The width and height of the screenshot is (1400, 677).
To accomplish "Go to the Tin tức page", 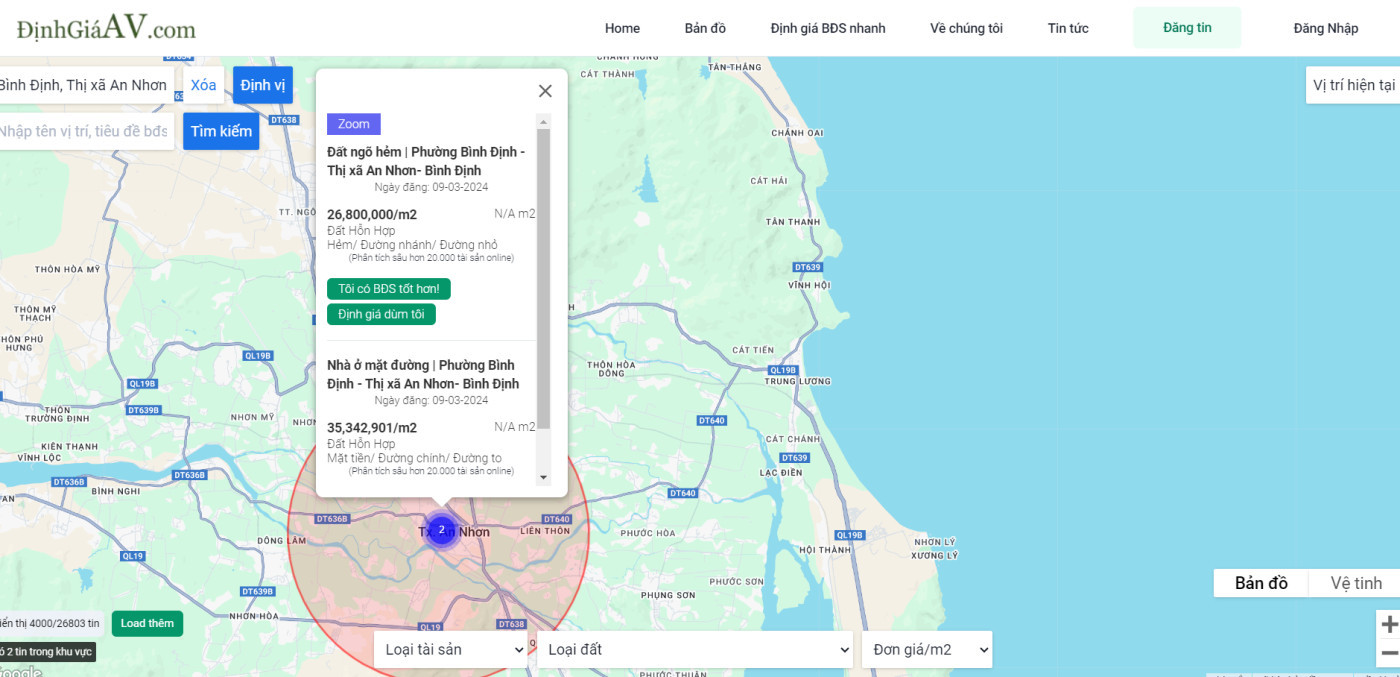I will coord(1068,28).
